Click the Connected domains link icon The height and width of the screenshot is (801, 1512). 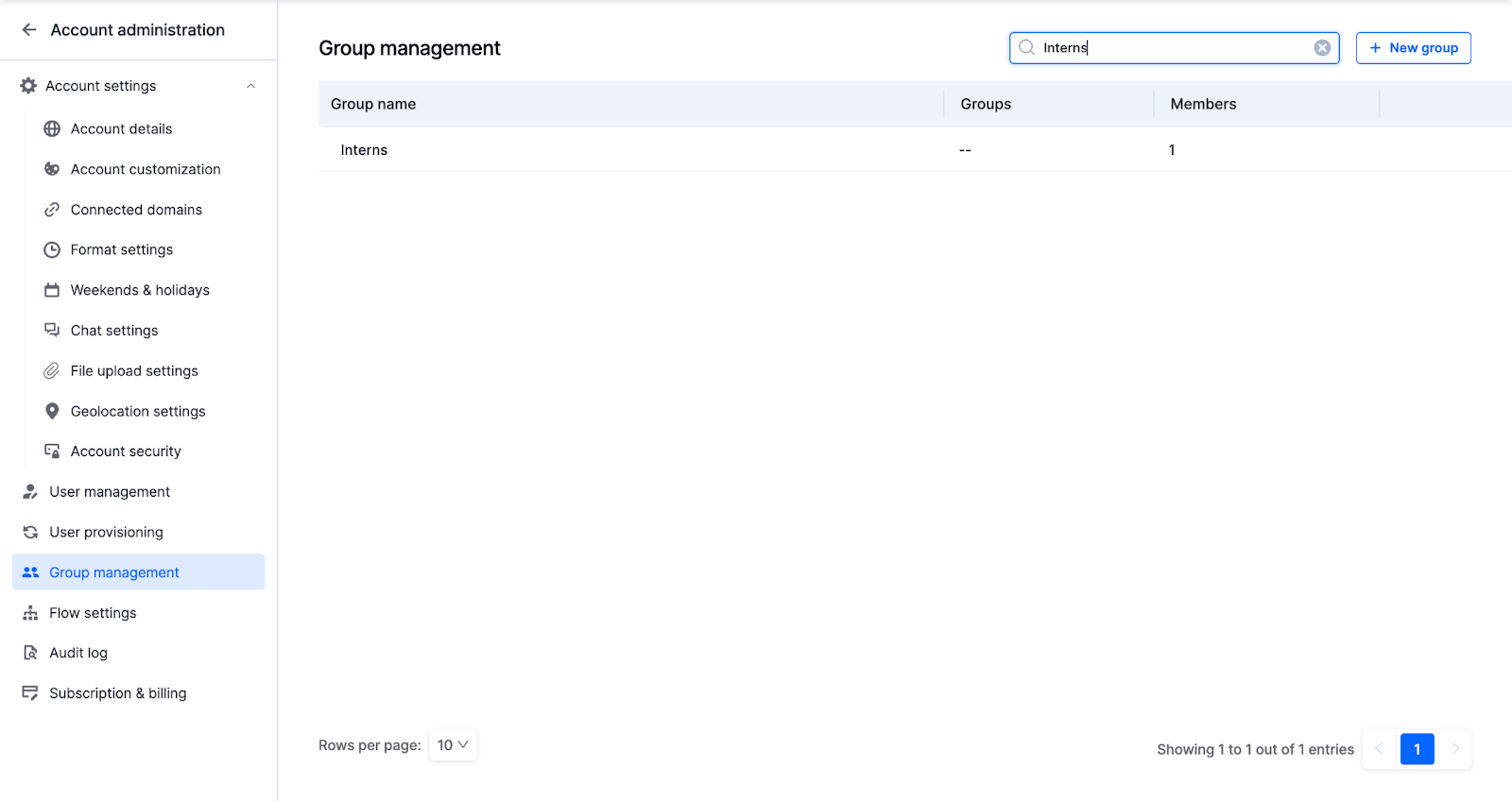pos(52,210)
